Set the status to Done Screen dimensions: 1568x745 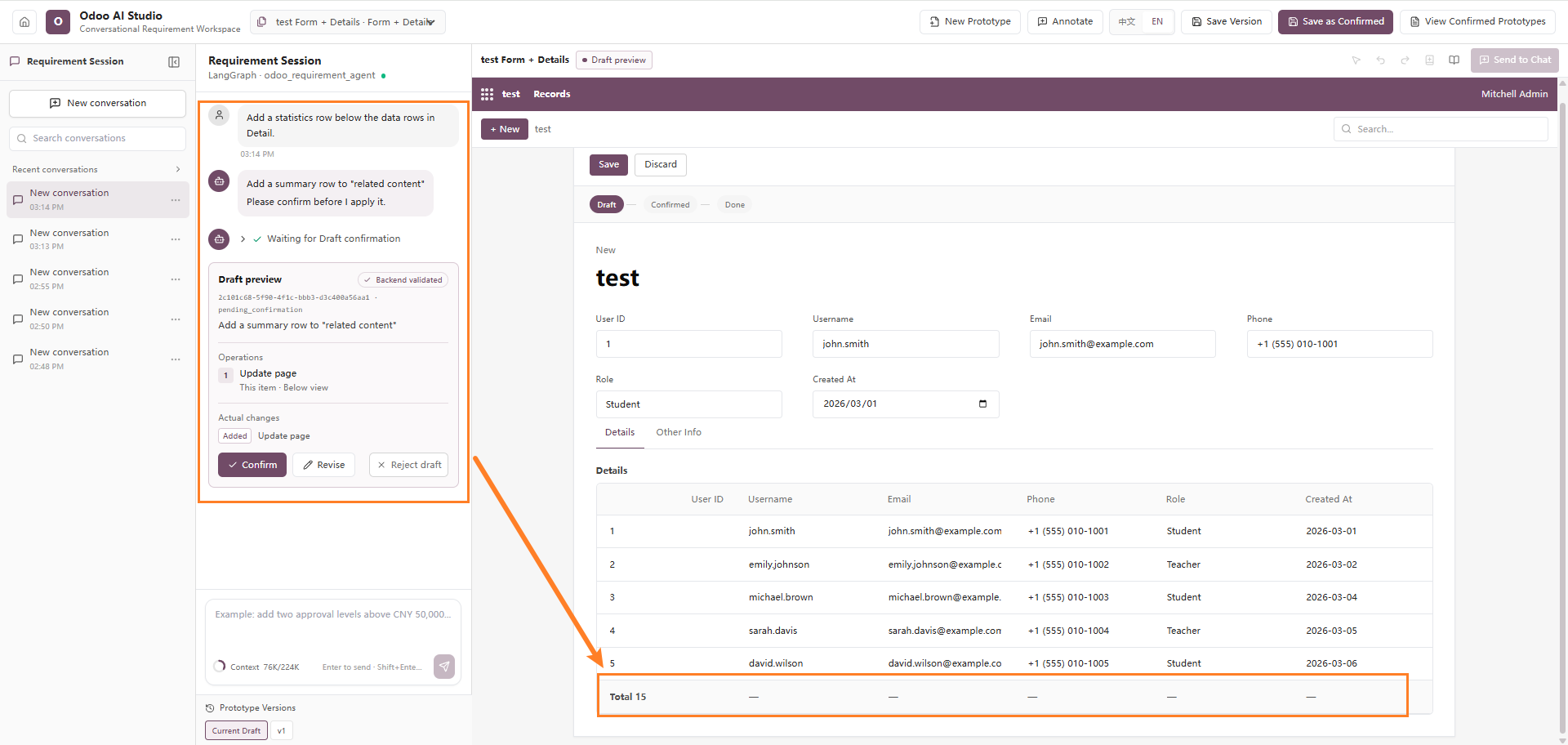pyautogui.click(x=735, y=205)
